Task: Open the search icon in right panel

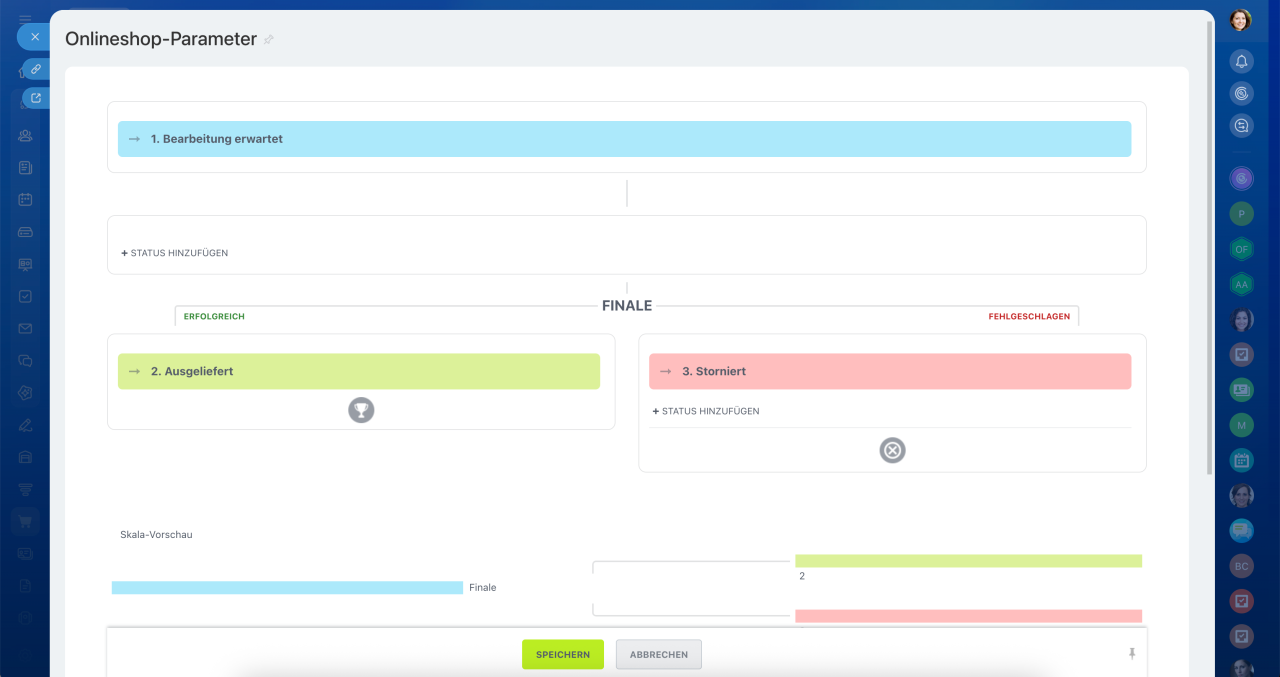Action: tap(1241, 93)
